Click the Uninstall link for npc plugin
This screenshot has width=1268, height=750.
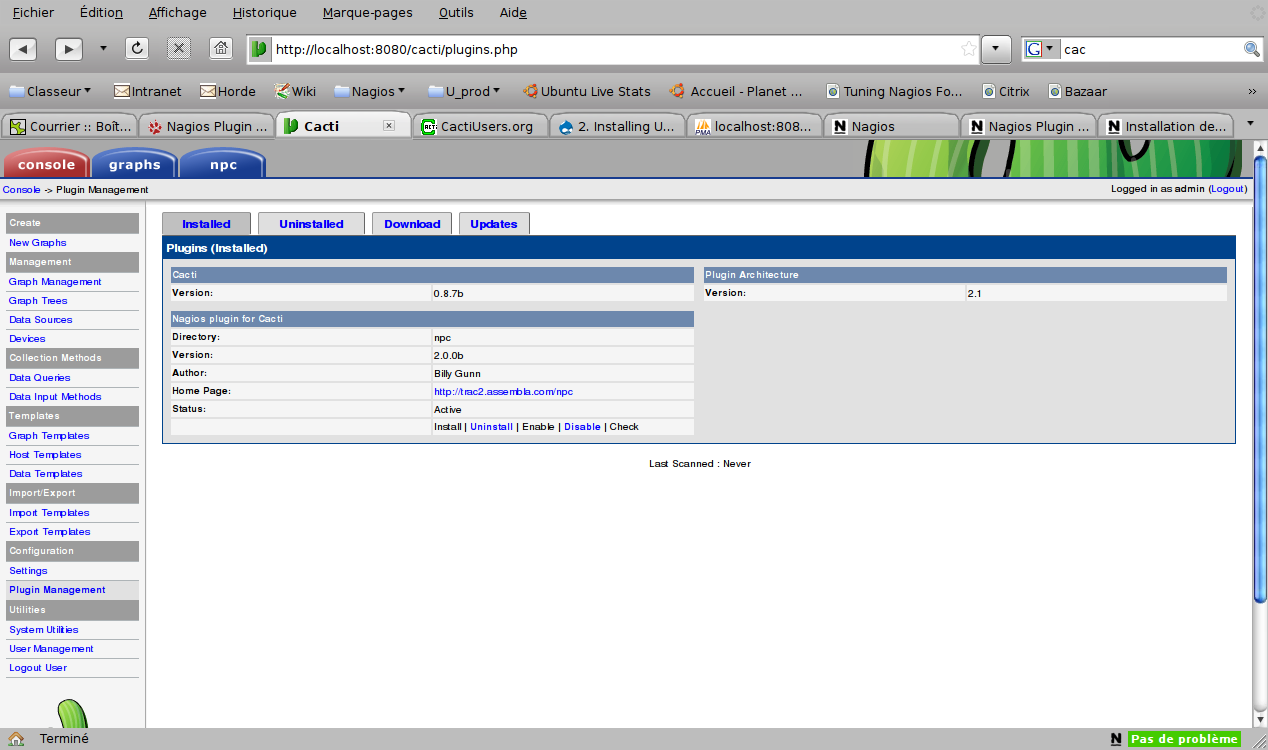point(491,427)
